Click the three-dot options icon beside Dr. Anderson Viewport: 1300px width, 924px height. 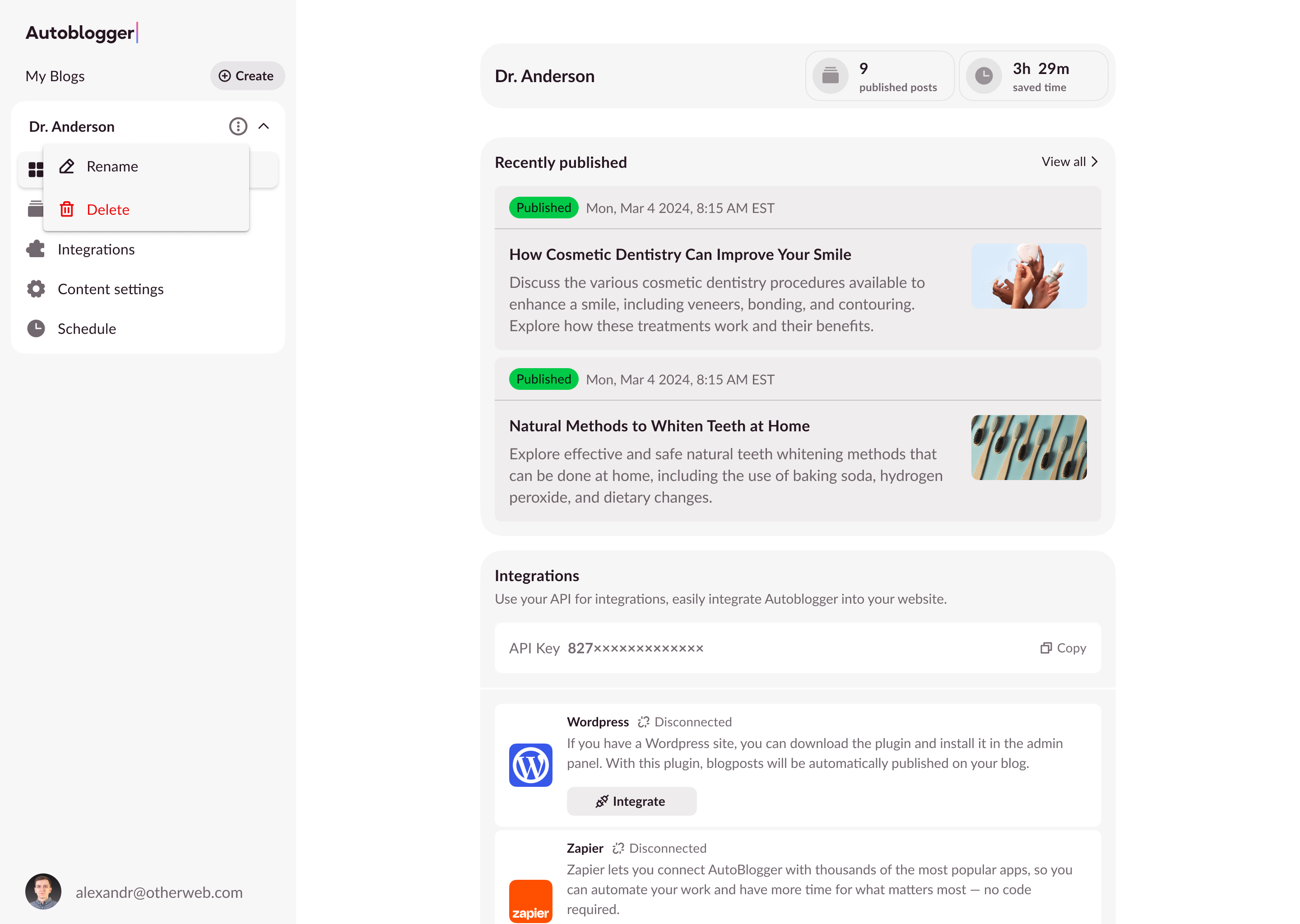(x=238, y=126)
